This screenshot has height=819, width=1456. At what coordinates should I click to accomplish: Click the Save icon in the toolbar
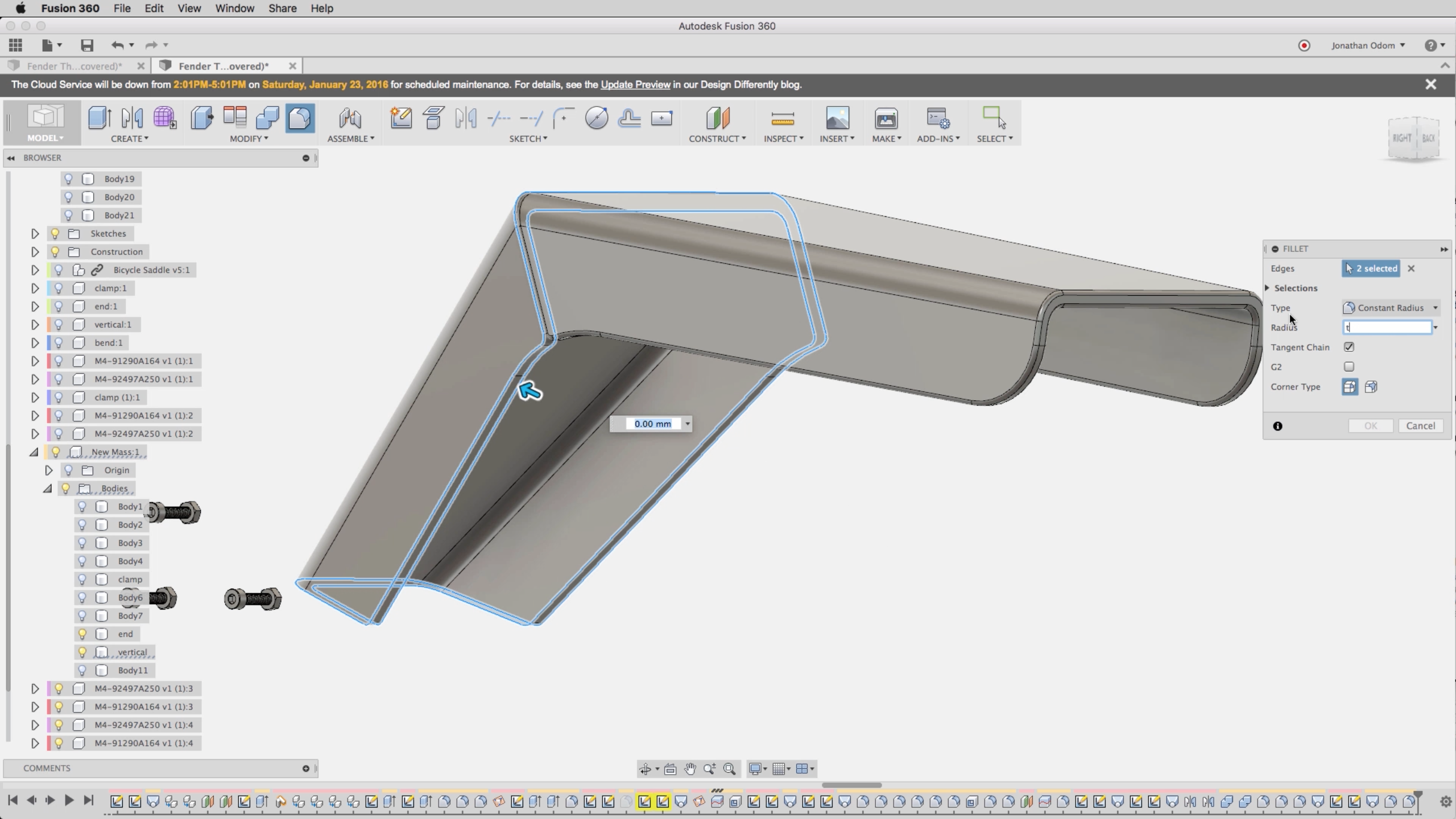[x=86, y=45]
